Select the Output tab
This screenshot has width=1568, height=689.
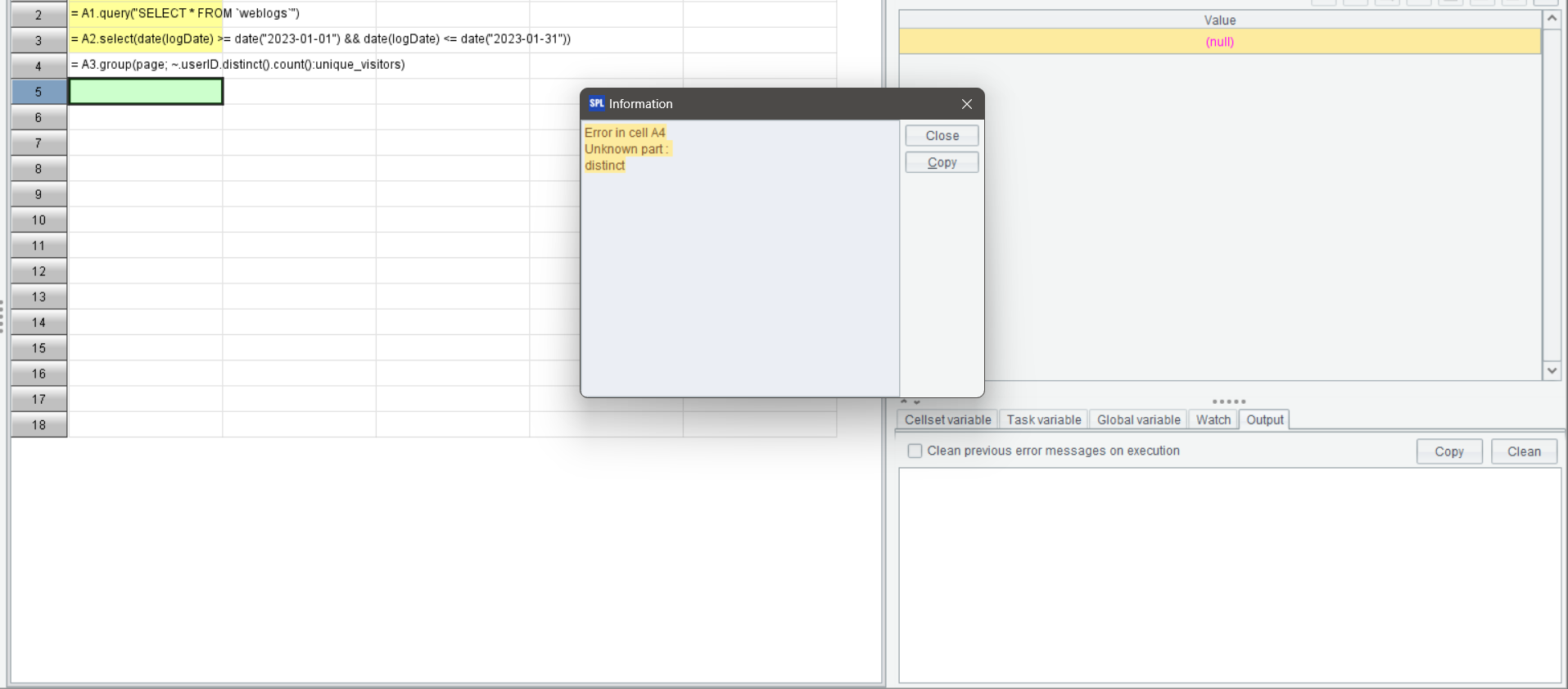(1264, 419)
